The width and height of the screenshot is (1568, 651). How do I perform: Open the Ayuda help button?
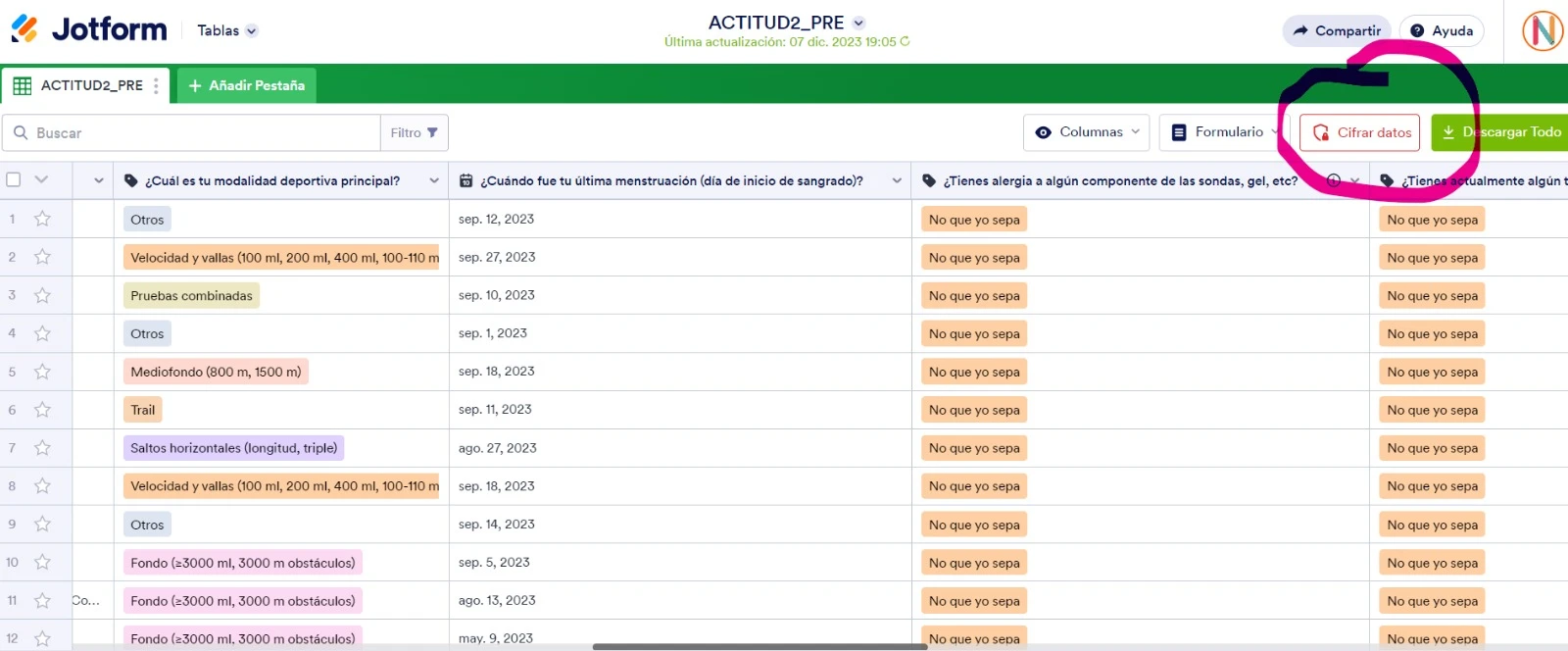1442,30
